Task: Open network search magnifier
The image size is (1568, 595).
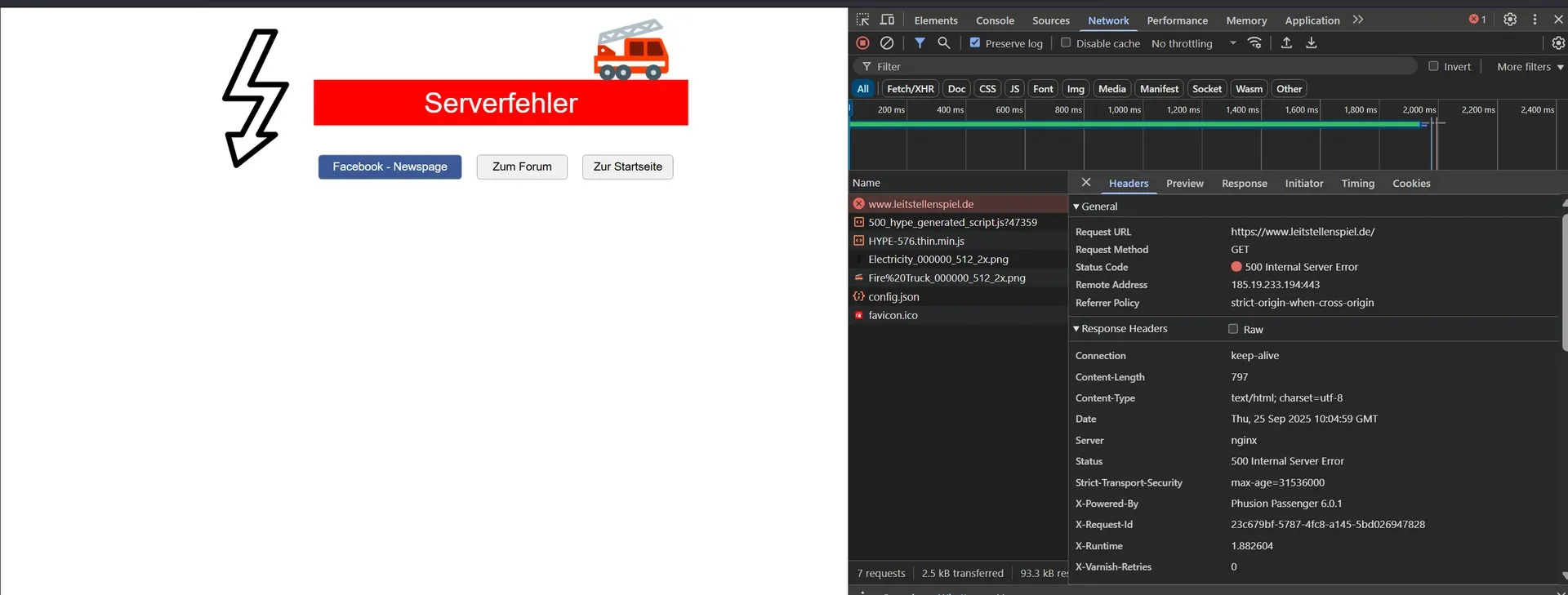Action: (944, 43)
